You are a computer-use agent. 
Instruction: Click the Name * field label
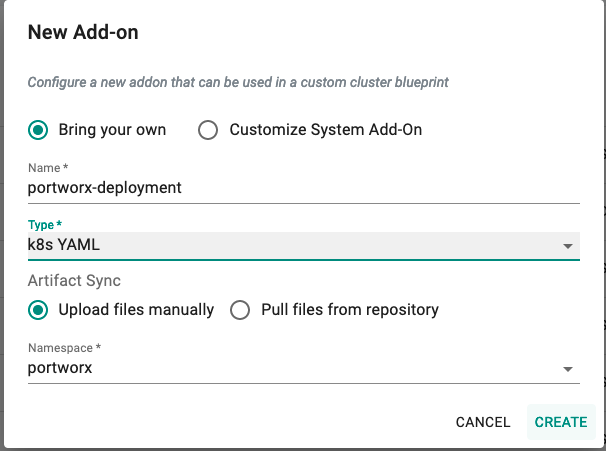click(x=48, y=168)
